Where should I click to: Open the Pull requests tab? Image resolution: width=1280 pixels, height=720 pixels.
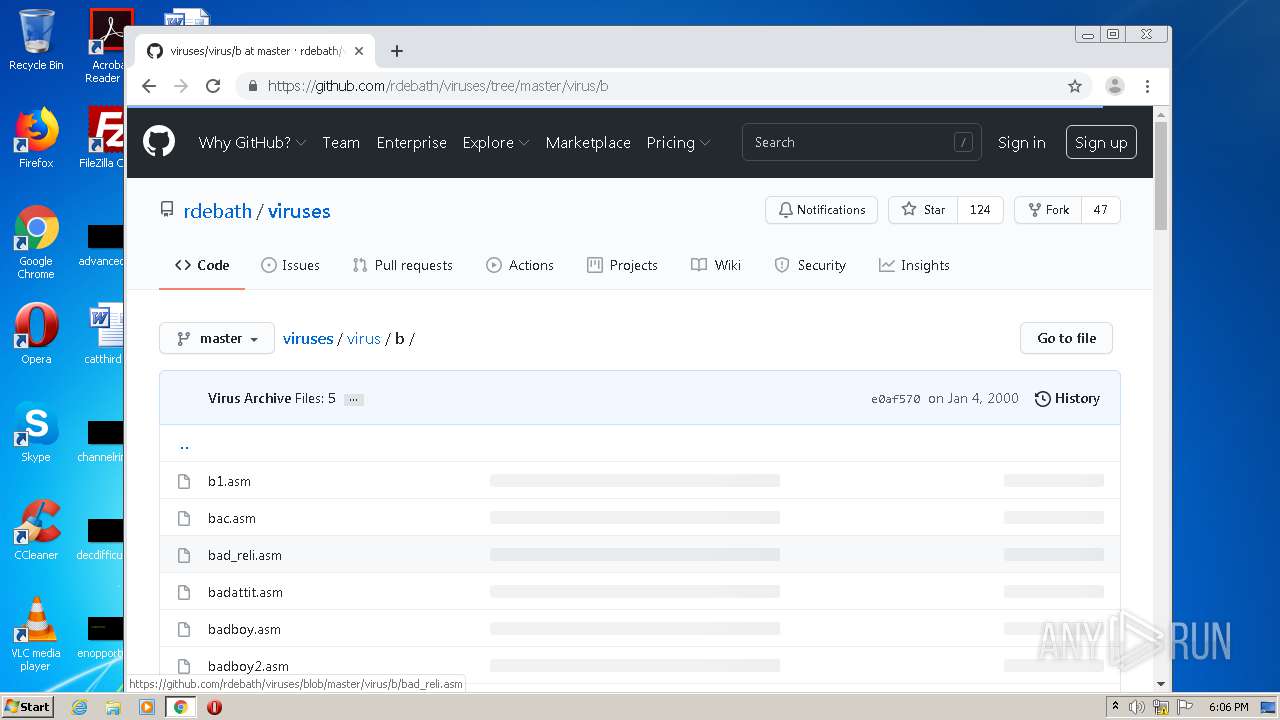point(403,265)
